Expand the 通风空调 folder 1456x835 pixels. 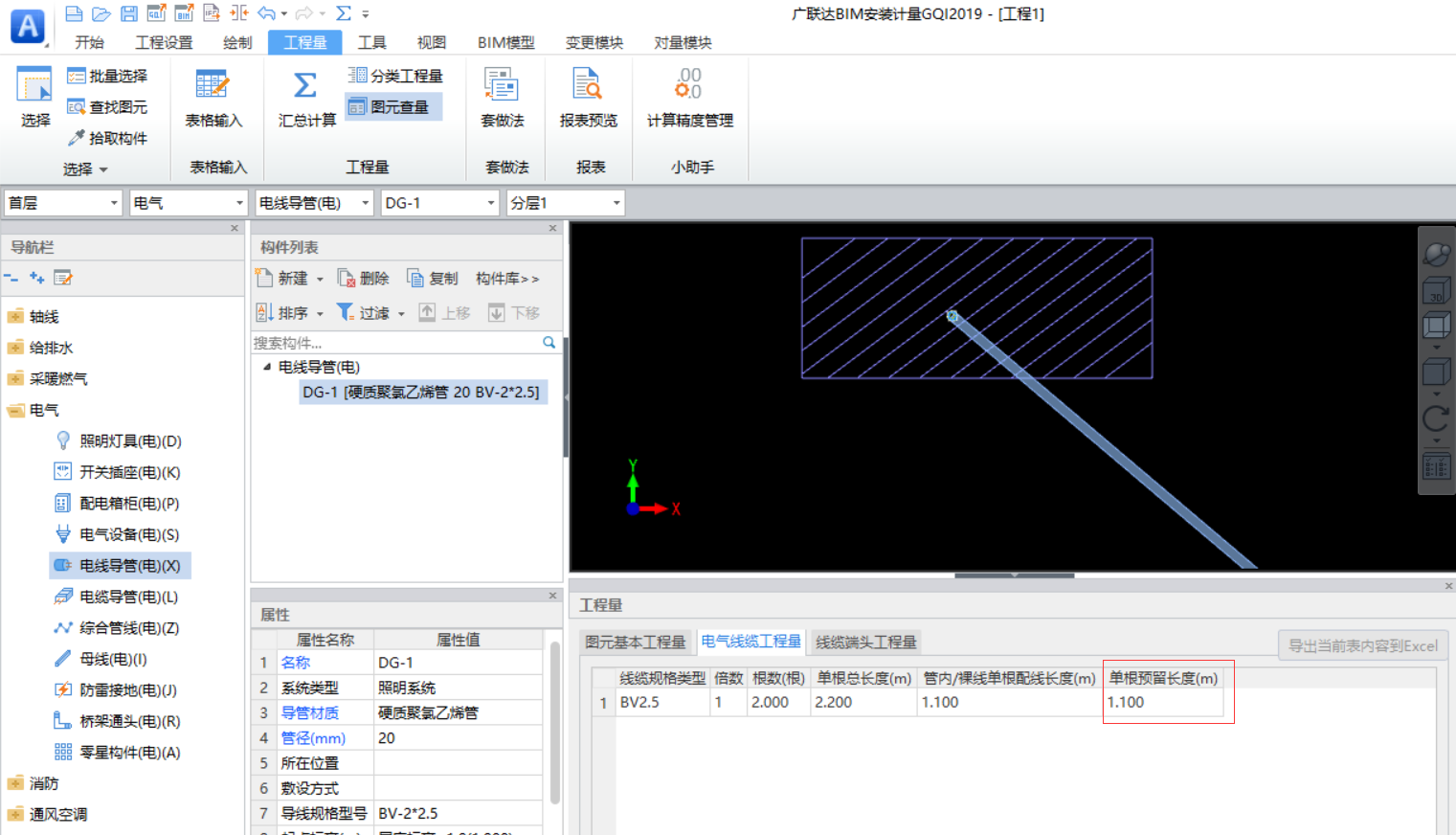pos(15,814)
